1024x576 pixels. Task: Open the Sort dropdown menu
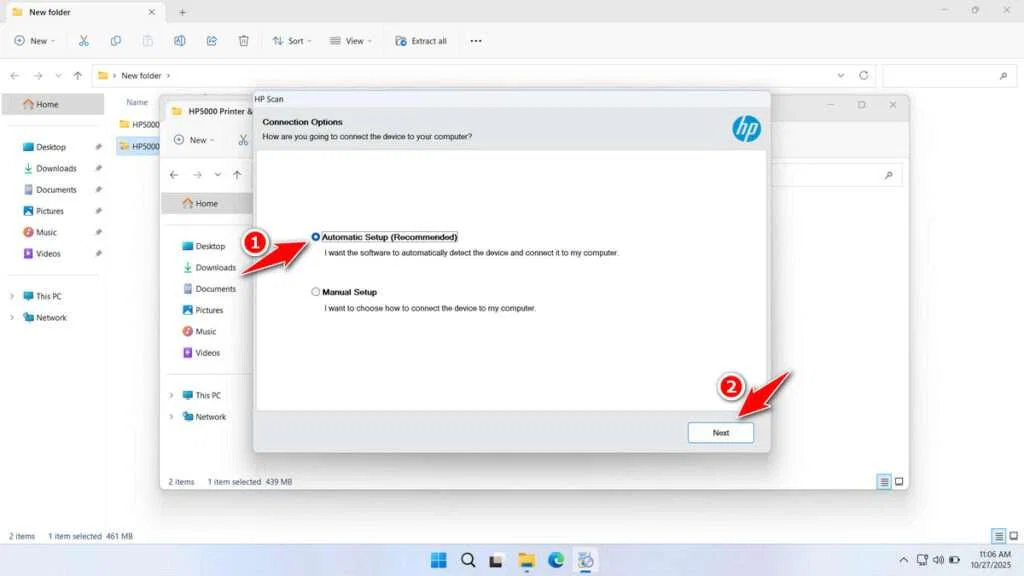pyautogui.click(x=292, y=41)
